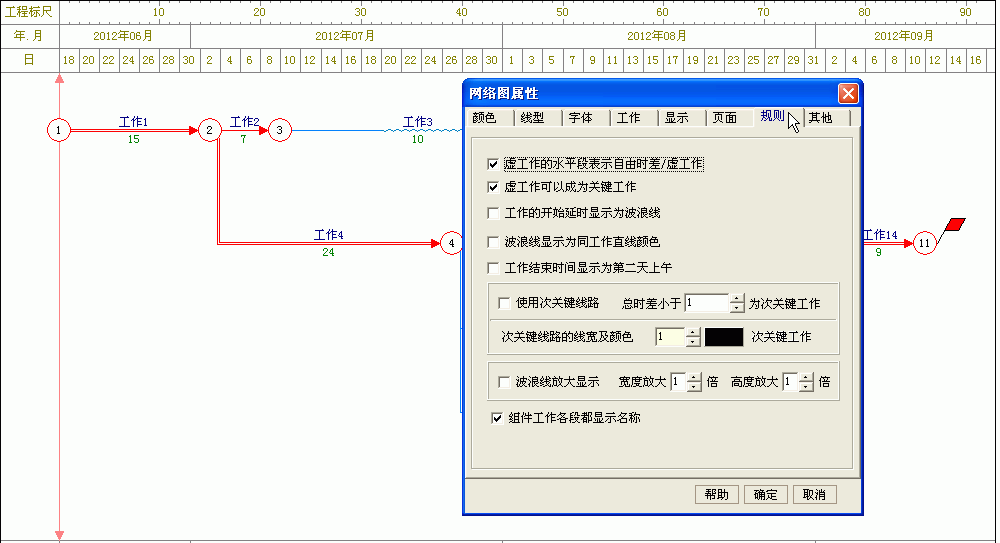Screen dimensions: 1000x543
Task: Select the 工作14 activity label
Action: pos(880,235)
